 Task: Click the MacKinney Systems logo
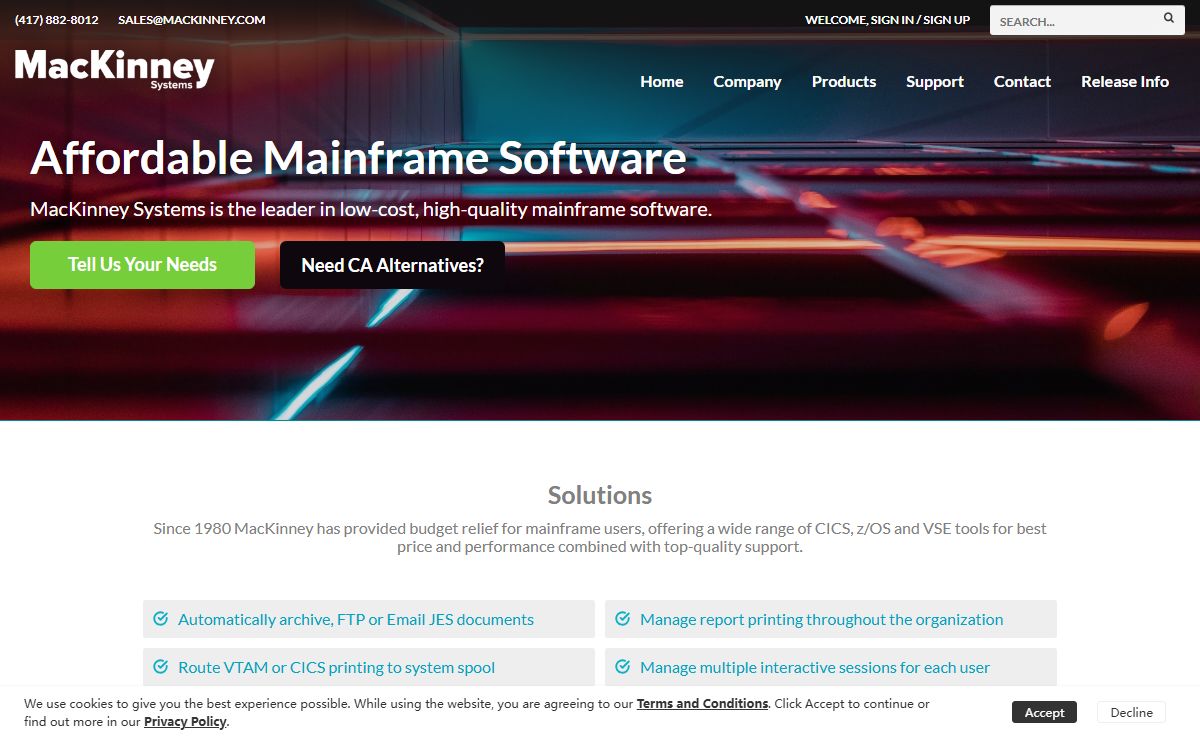tap(115, 69)
